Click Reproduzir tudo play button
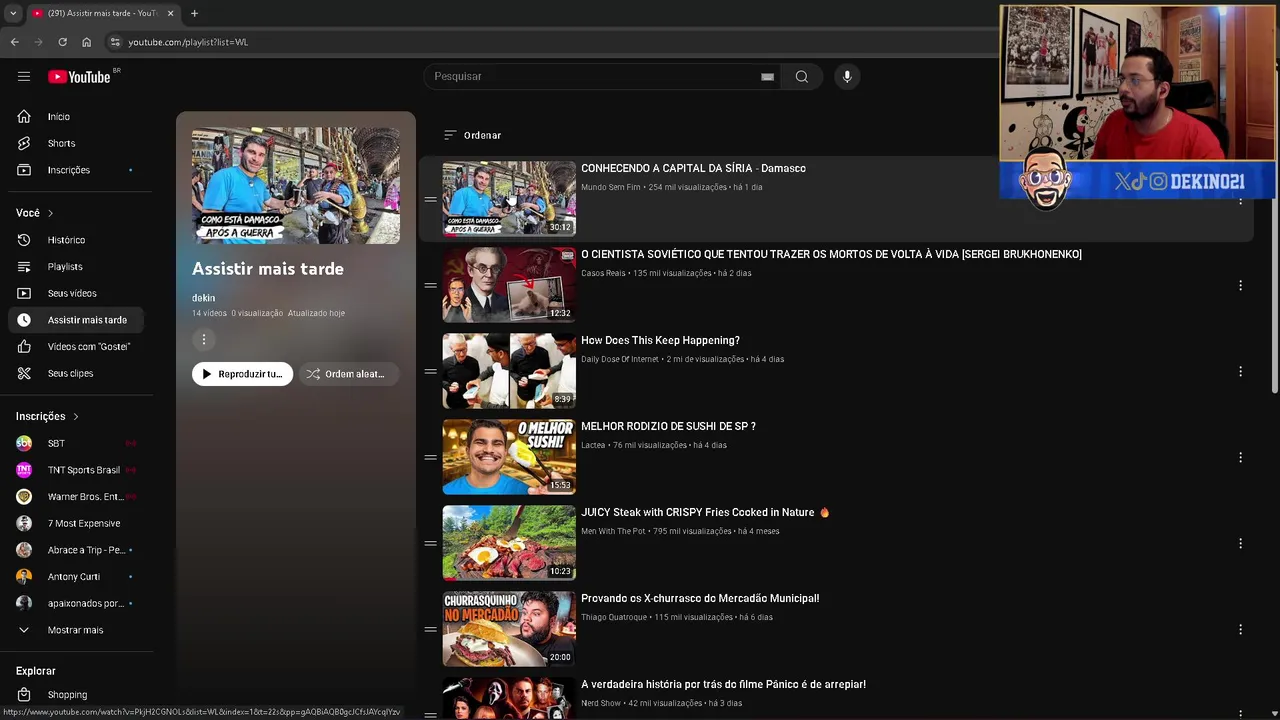The width and height of the screenshot is (1280, 720). (x=242, y=374)
